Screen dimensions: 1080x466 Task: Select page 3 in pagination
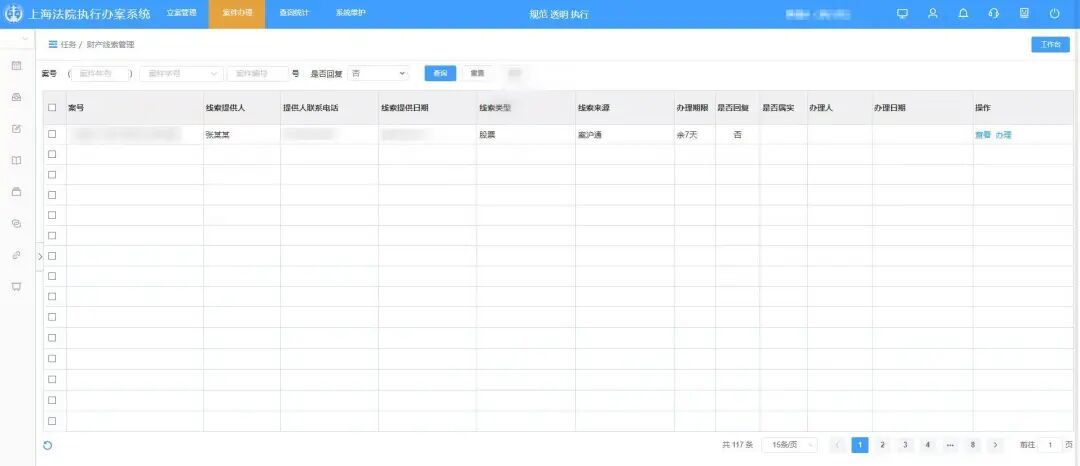click(905, 445)
